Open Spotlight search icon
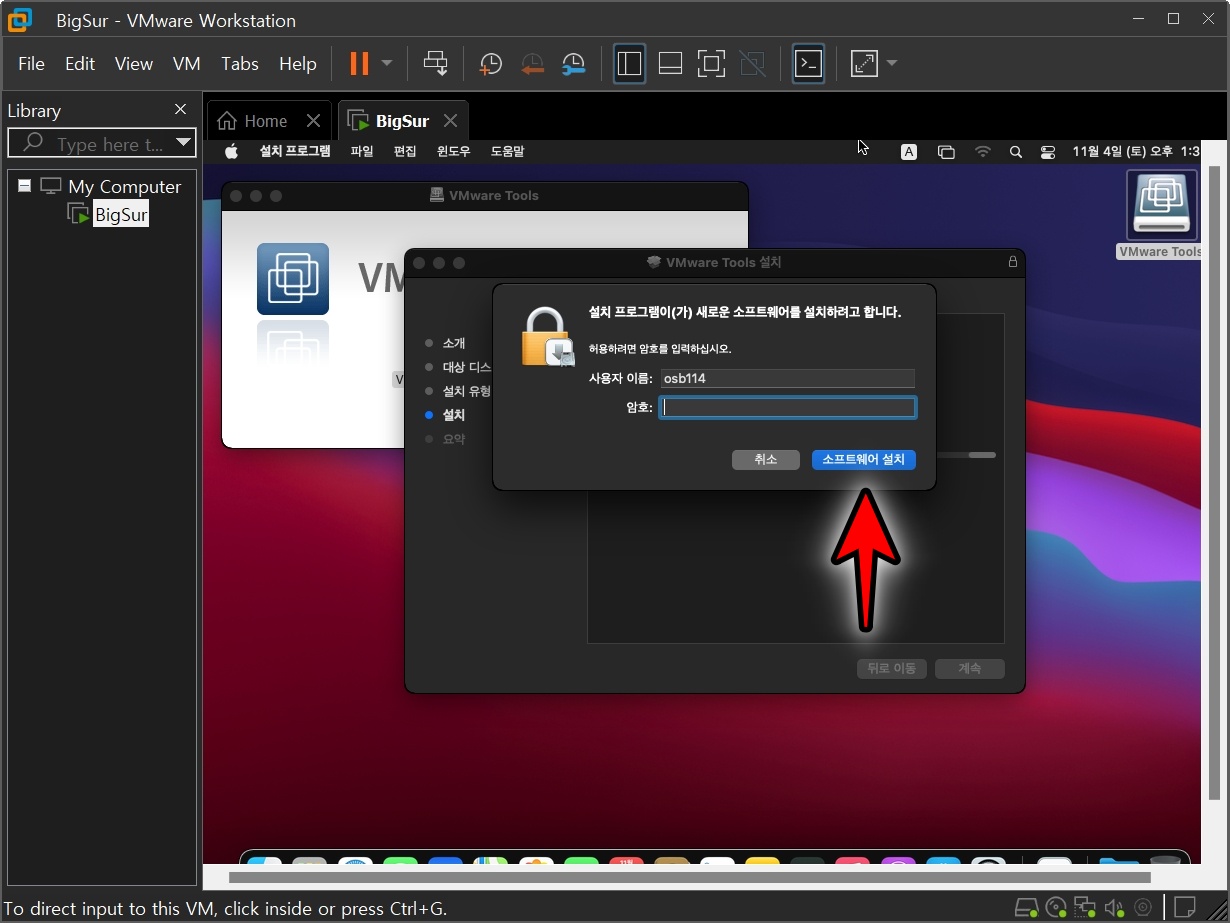Screen dimensions: 1230x923 [1016, 152]
